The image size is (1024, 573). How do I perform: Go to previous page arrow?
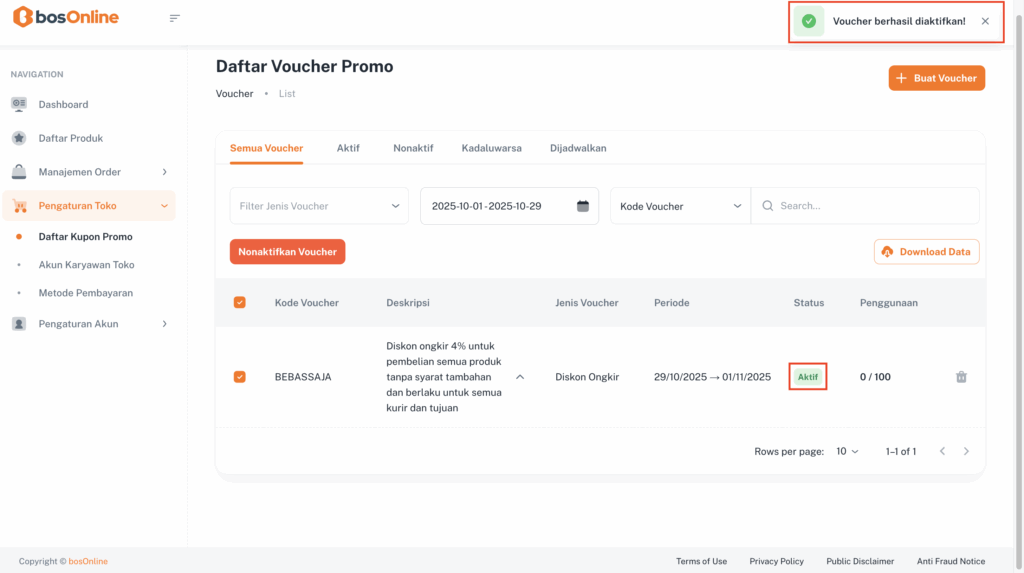pos(942,452)
